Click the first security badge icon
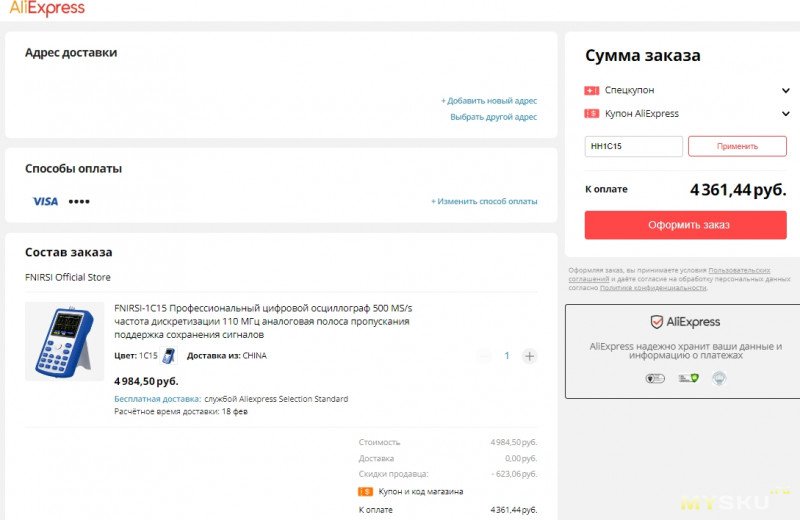Viewport: 800px width, 520px height. (x=655, y=378)
